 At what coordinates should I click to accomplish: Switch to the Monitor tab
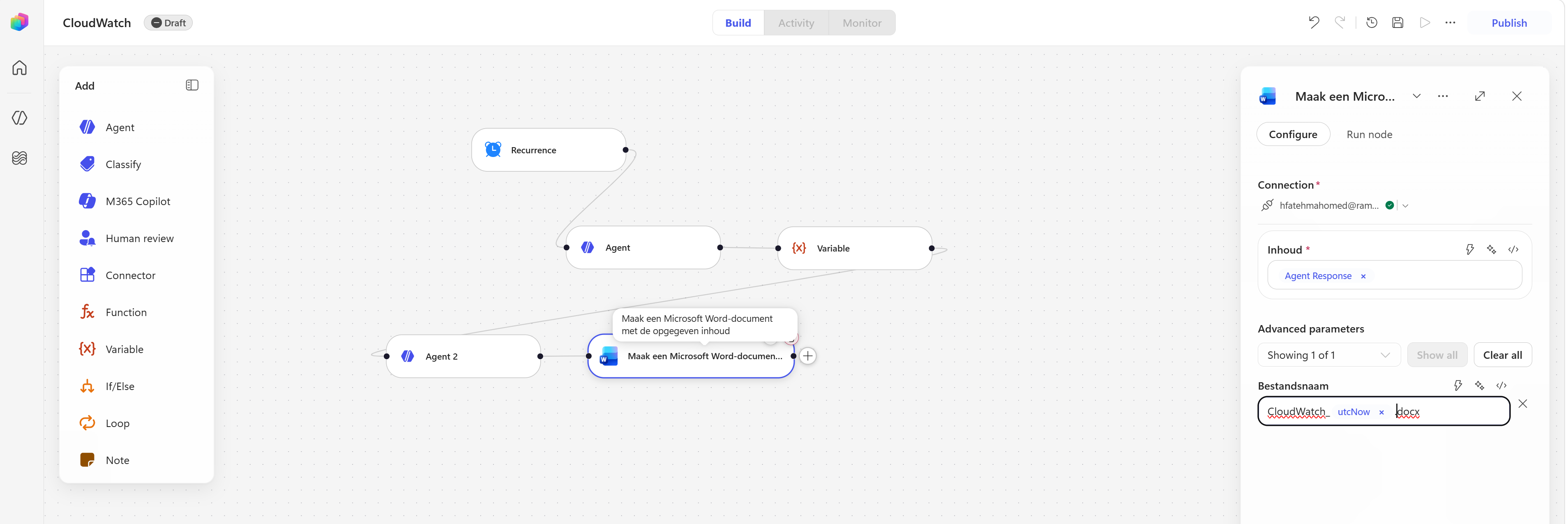point(861,23)
